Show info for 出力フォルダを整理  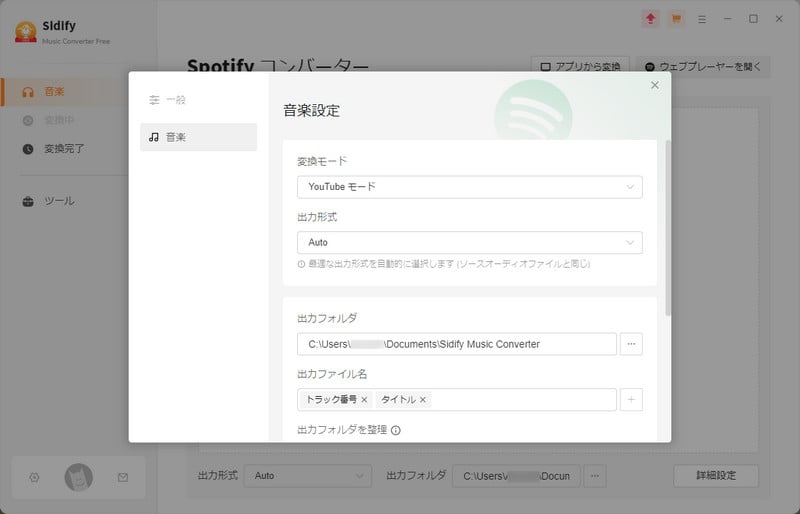(395, 430)
